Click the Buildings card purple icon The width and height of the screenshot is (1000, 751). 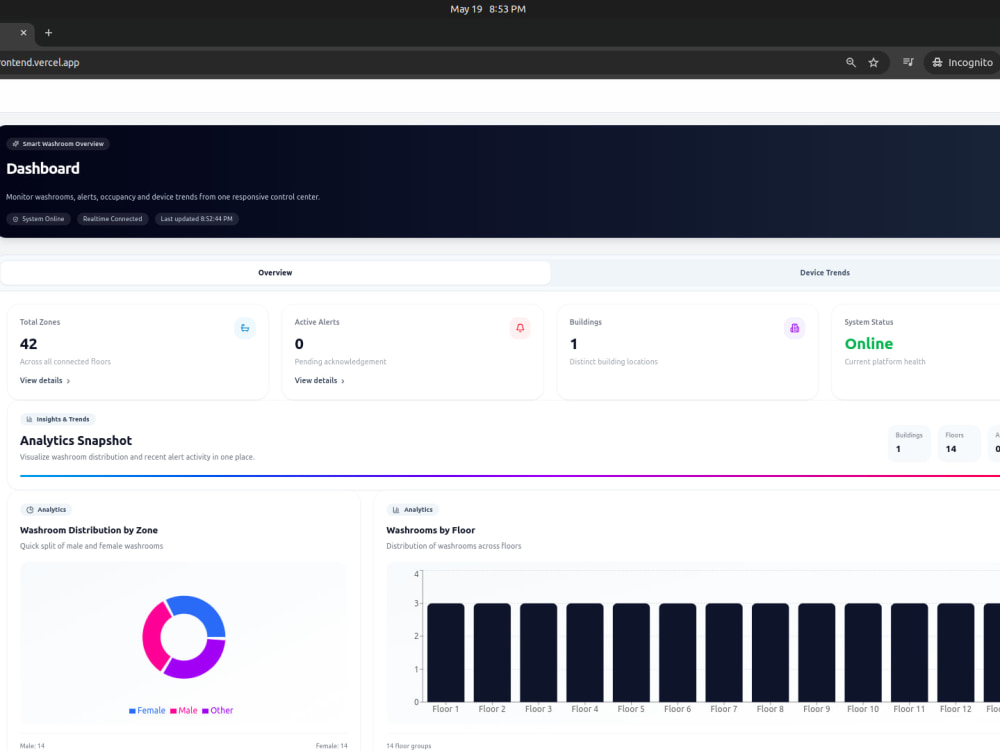pos(794,328)
